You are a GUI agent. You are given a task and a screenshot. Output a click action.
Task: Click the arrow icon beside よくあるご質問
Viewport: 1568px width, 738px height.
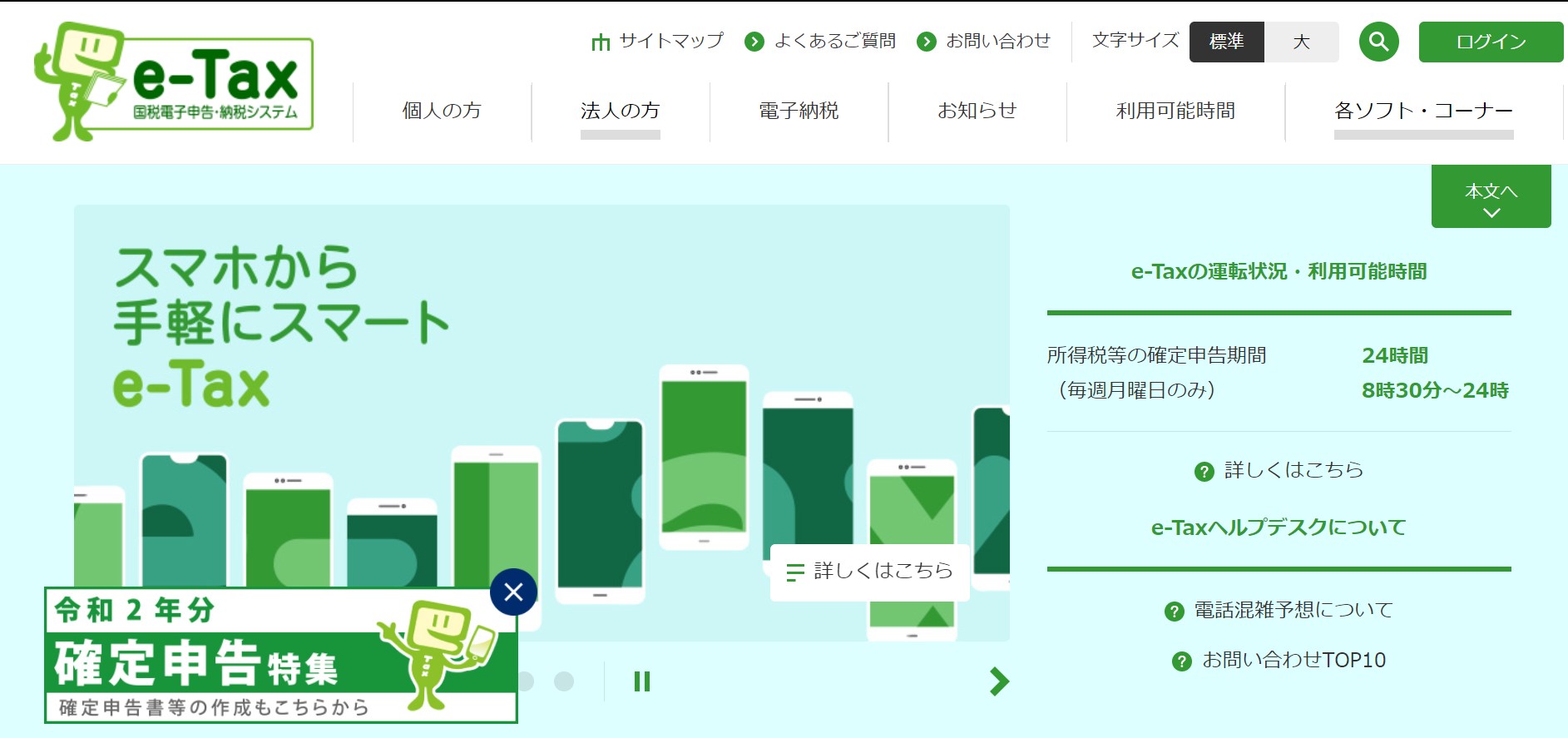(x=754, y=42)
